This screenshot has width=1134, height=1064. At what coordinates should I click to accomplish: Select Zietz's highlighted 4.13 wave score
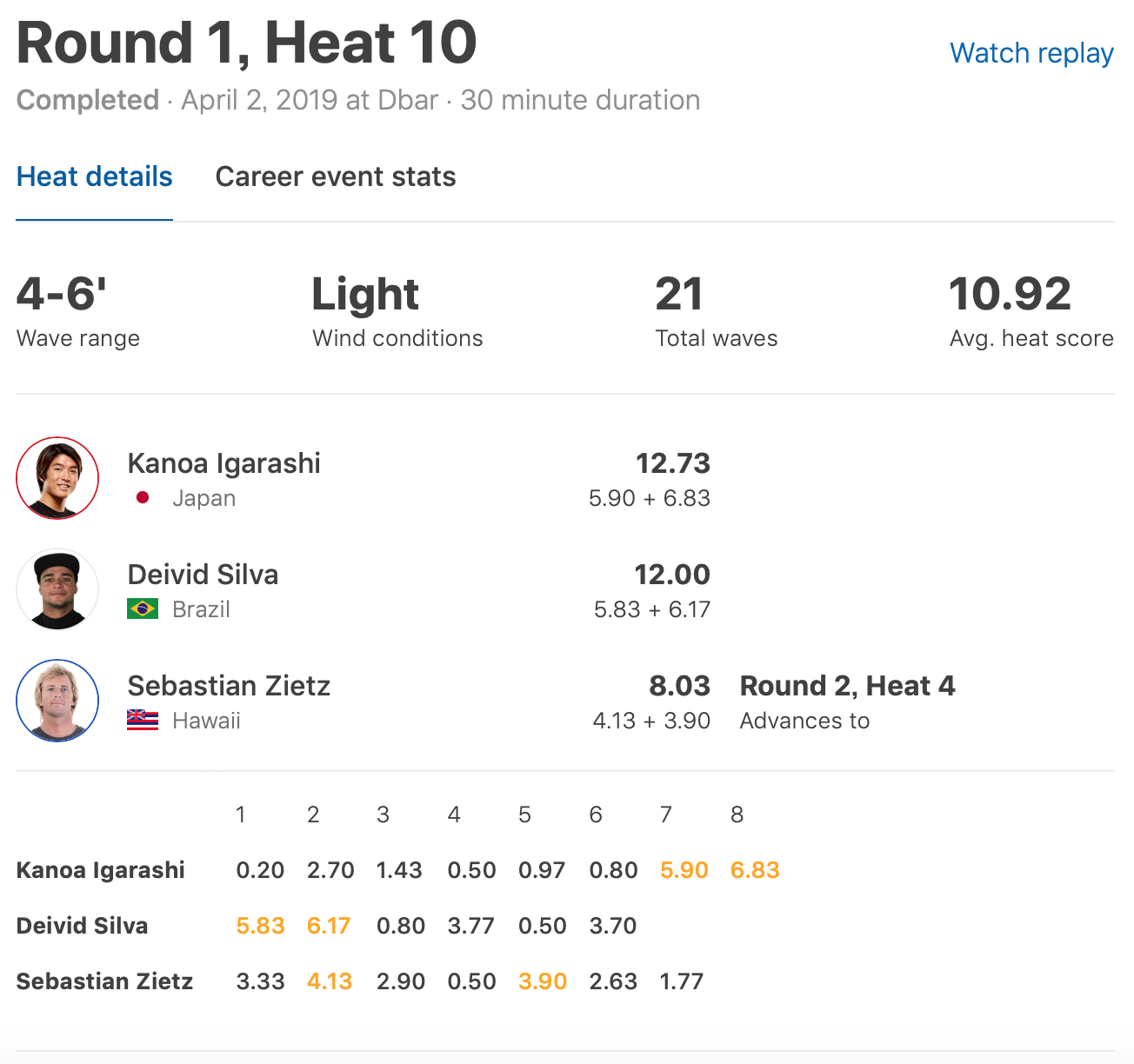[330, 981]
